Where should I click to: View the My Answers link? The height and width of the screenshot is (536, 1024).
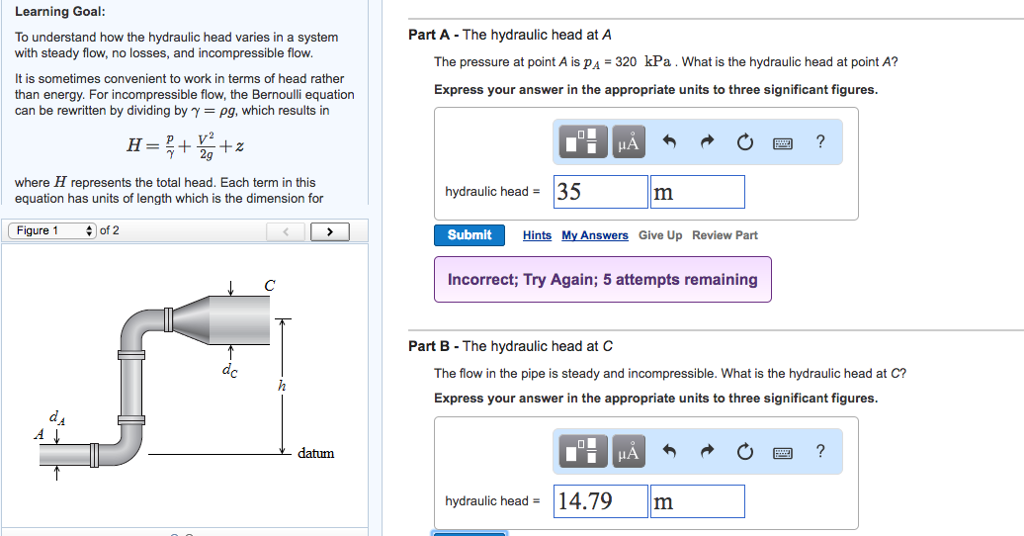click(x=595, y=236)
